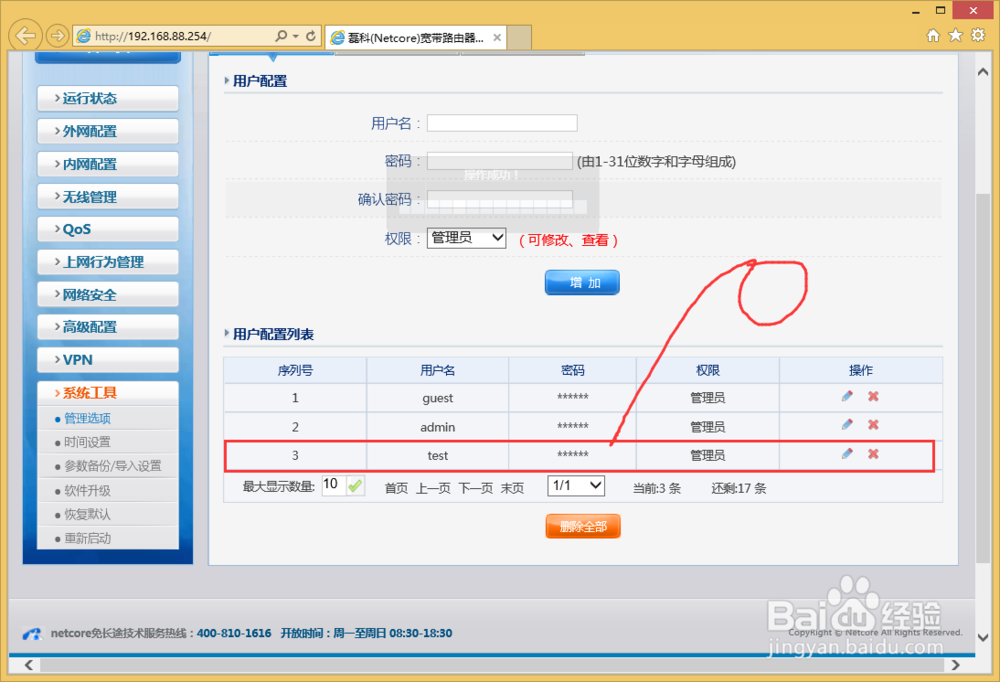Focus the 密码 input field
The image size is (1000, 682).
coord(499,161)
